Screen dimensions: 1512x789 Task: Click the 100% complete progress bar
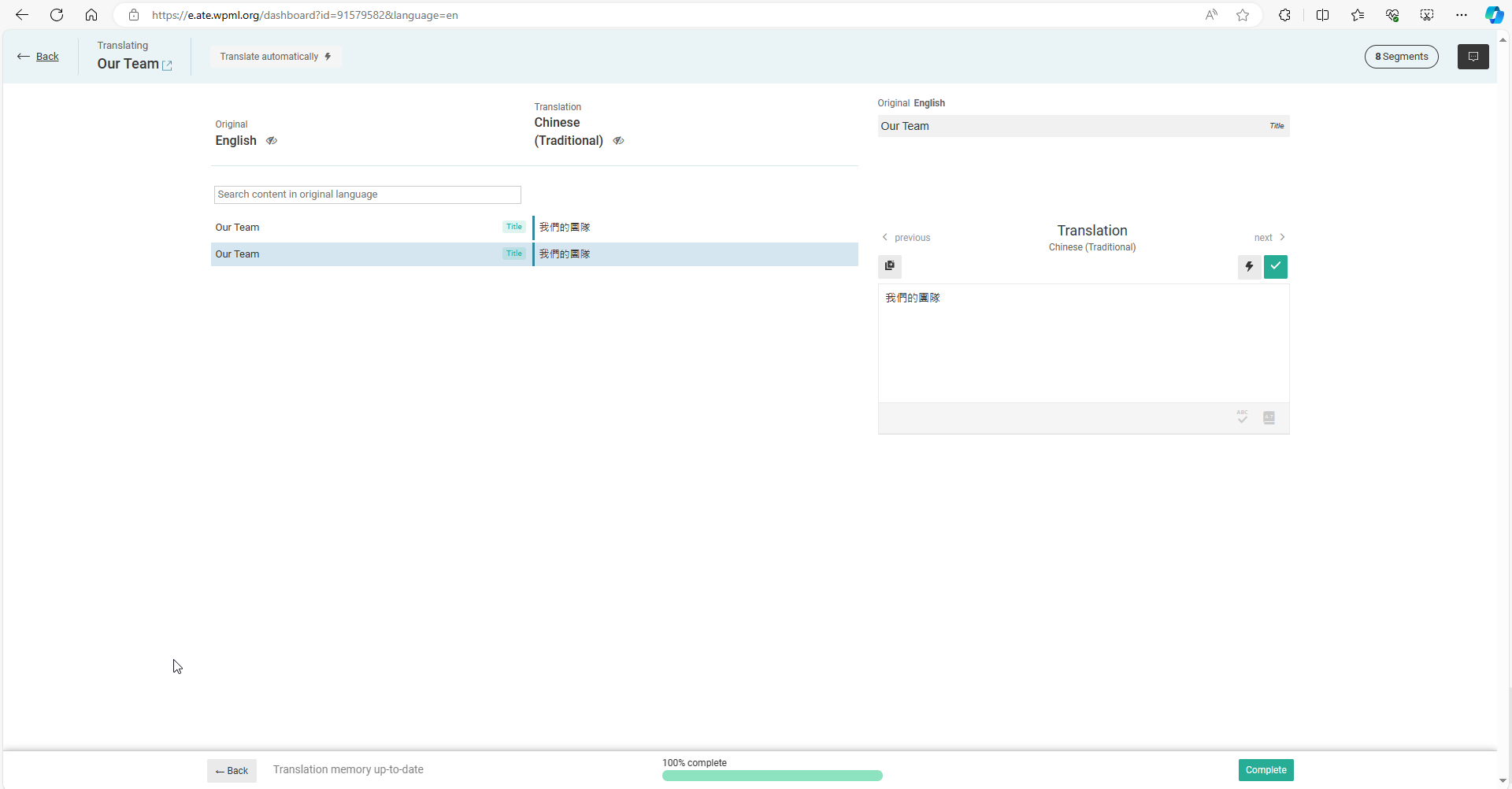click(x=772, y=776)
